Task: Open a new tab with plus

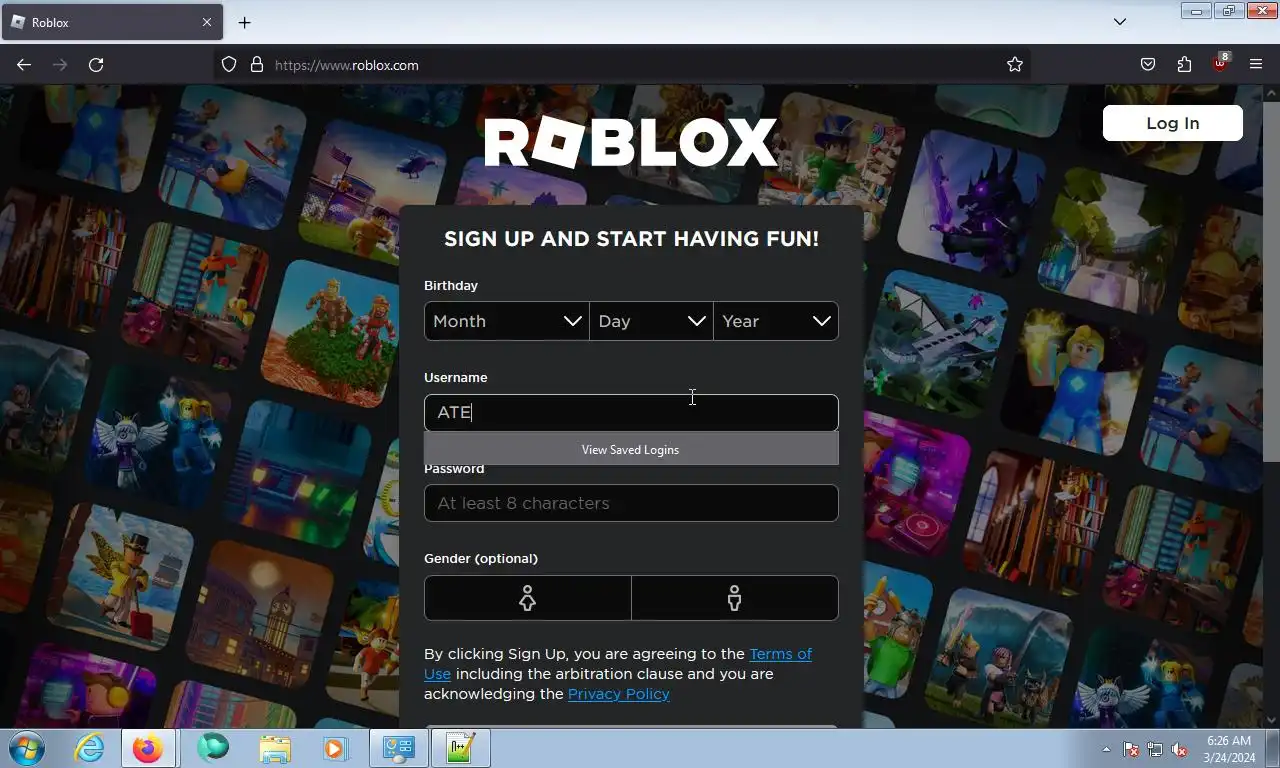Action: pyautogui.click(x=244, y=22)
